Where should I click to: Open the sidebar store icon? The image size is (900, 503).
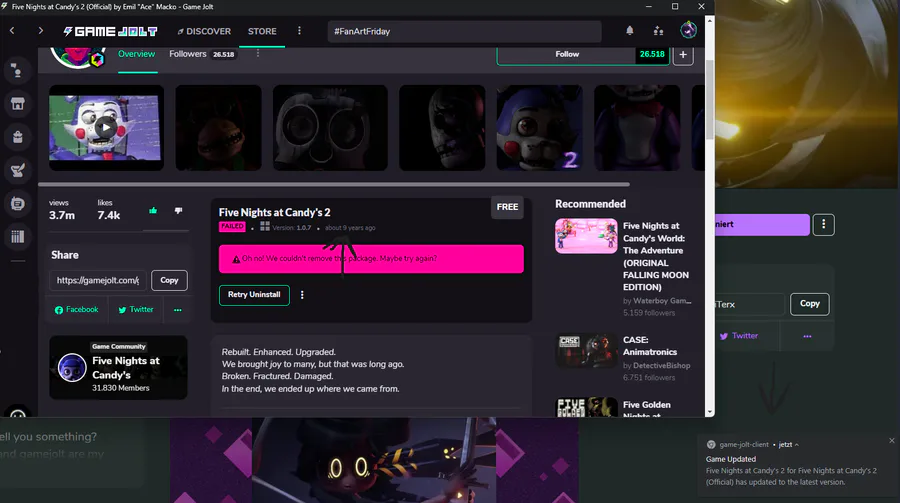(18, 104)
